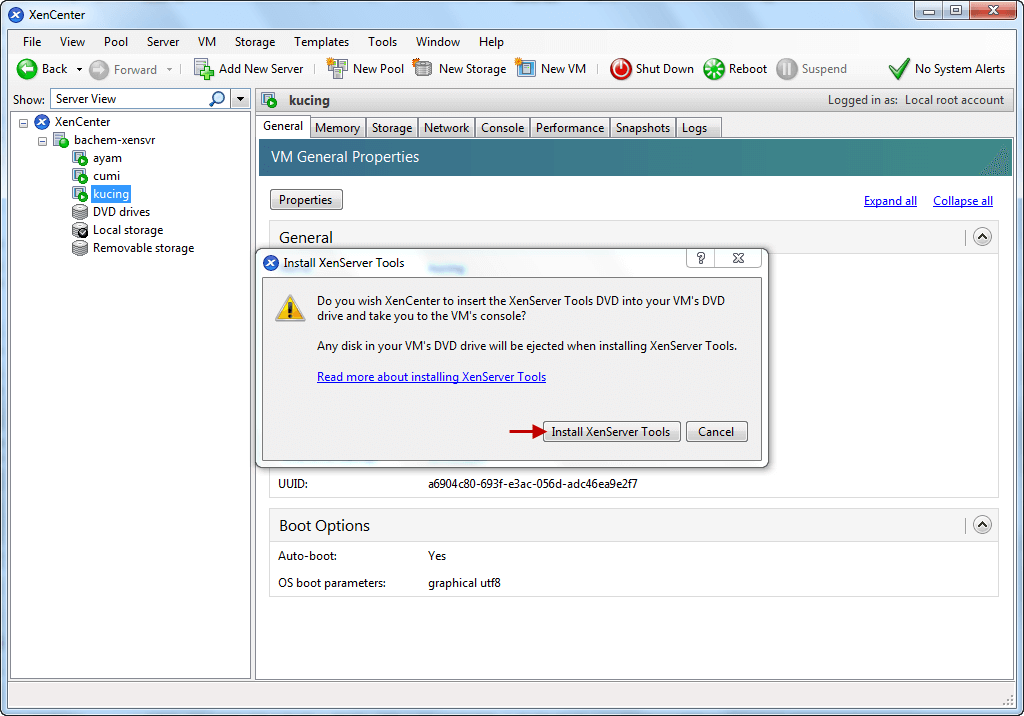Screen dimensions: 1024x716
Task: Click the Local storage icon
Action: [80, 230]
